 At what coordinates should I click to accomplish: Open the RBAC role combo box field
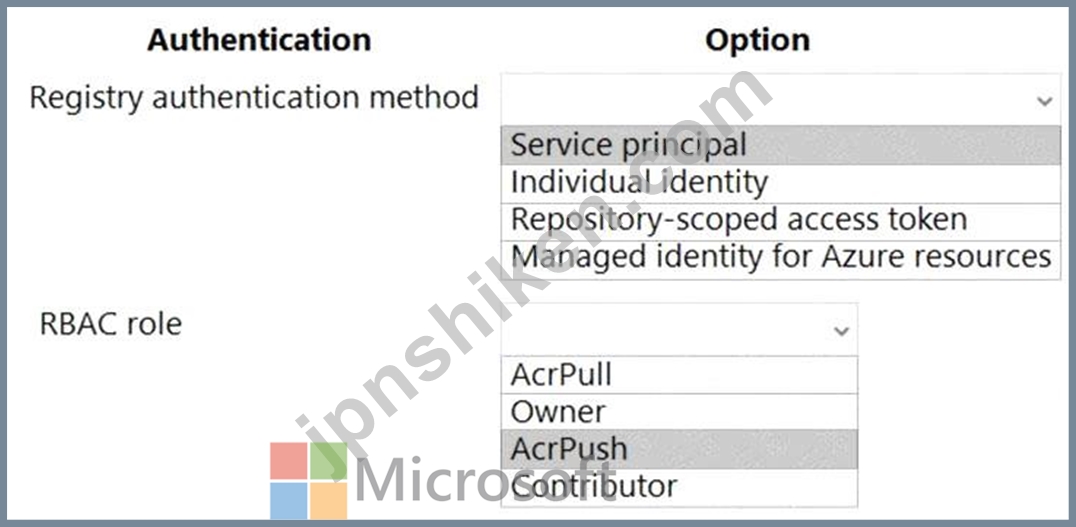point(679,329)
